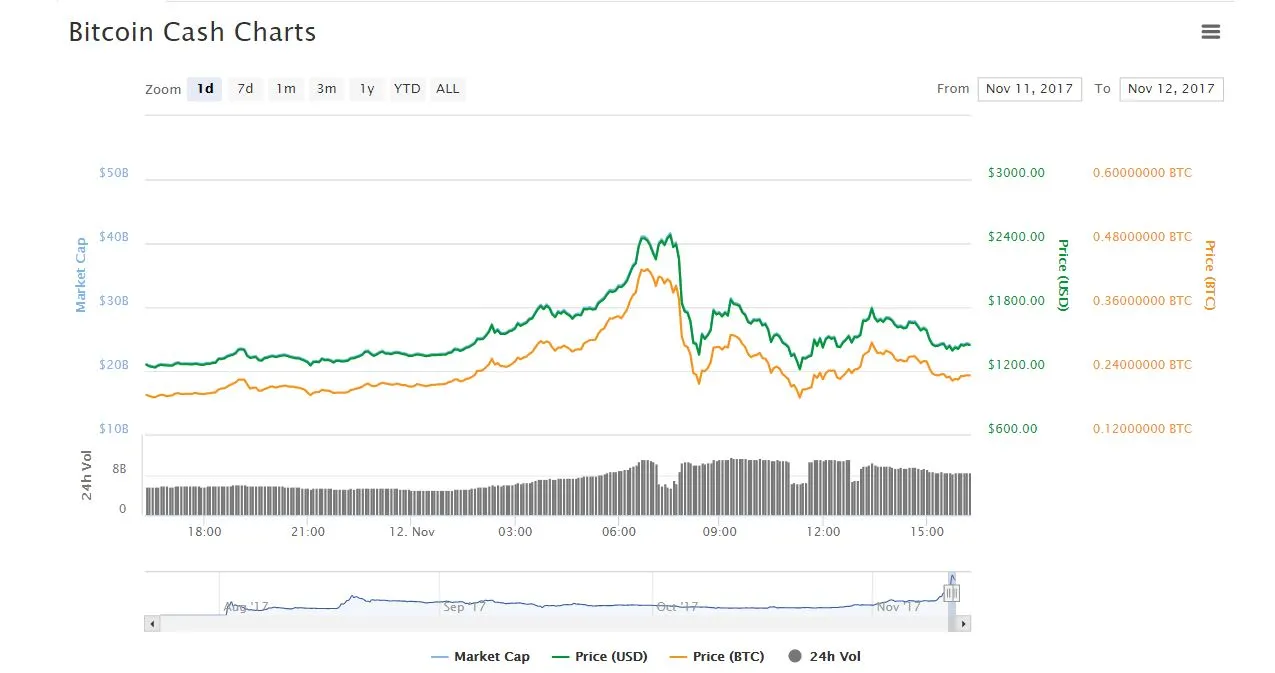Choose the ALL zoom option
The image size is (1275, 673).
[448, 89]
